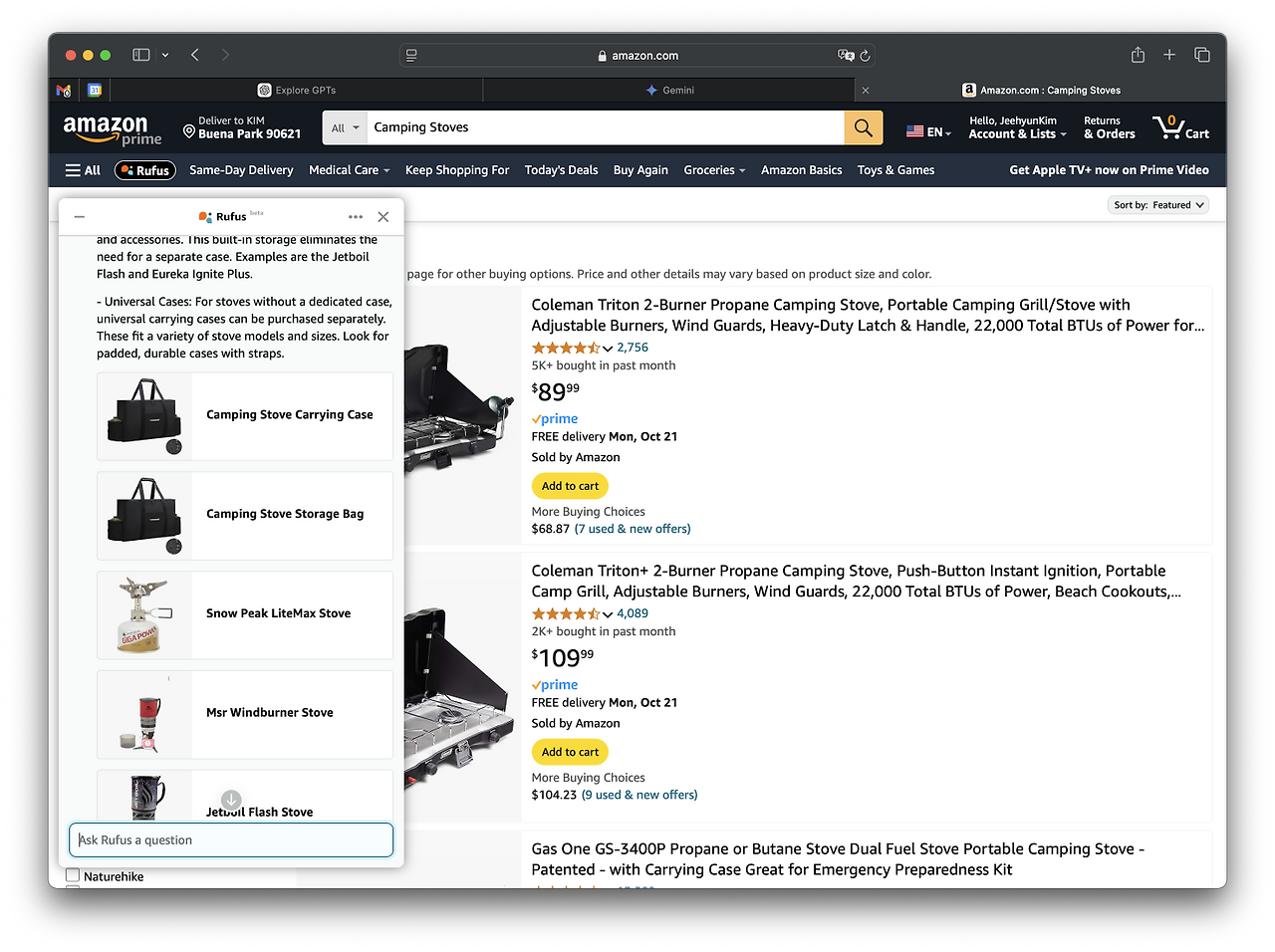
Task: View 7 used & new offers
Action: (x=633, y=529)
